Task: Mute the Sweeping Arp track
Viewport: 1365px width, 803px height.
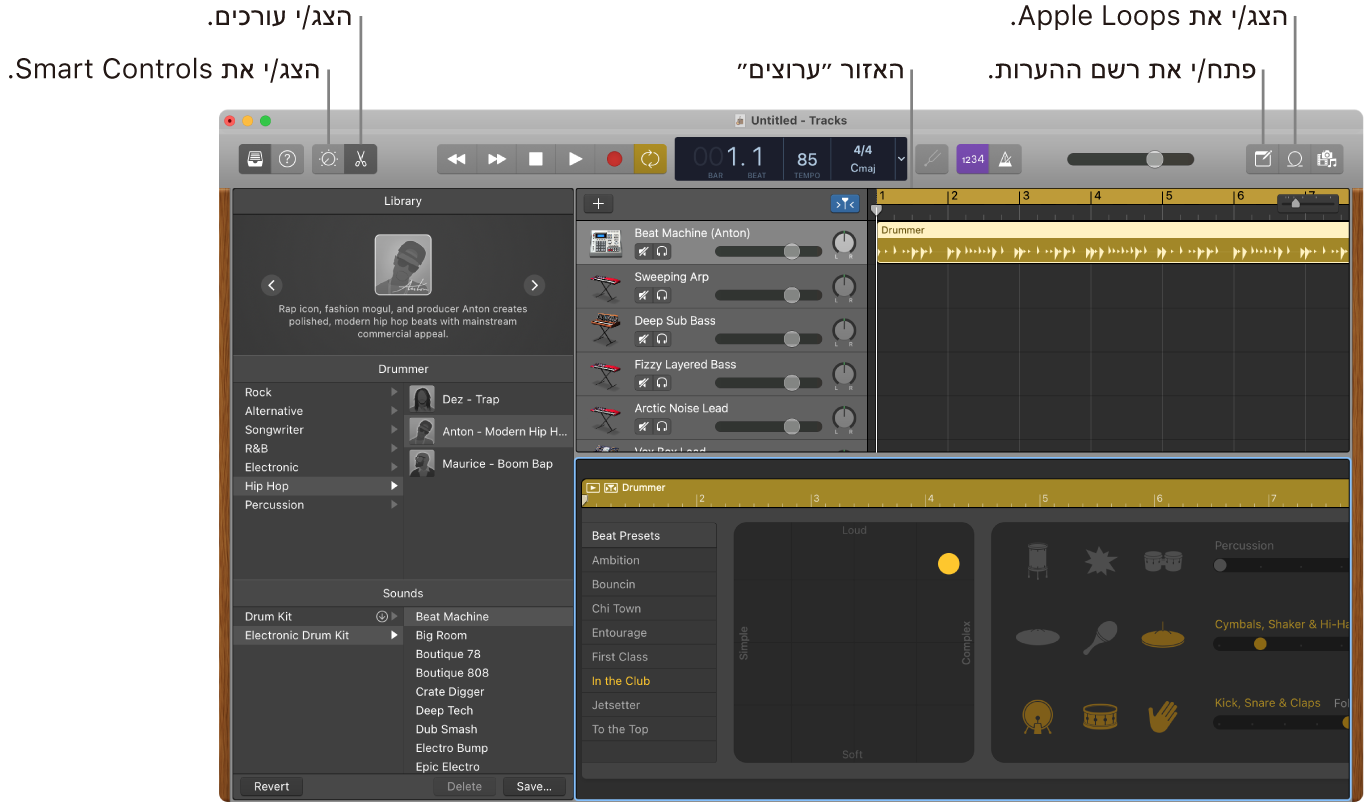Action: 643,295
